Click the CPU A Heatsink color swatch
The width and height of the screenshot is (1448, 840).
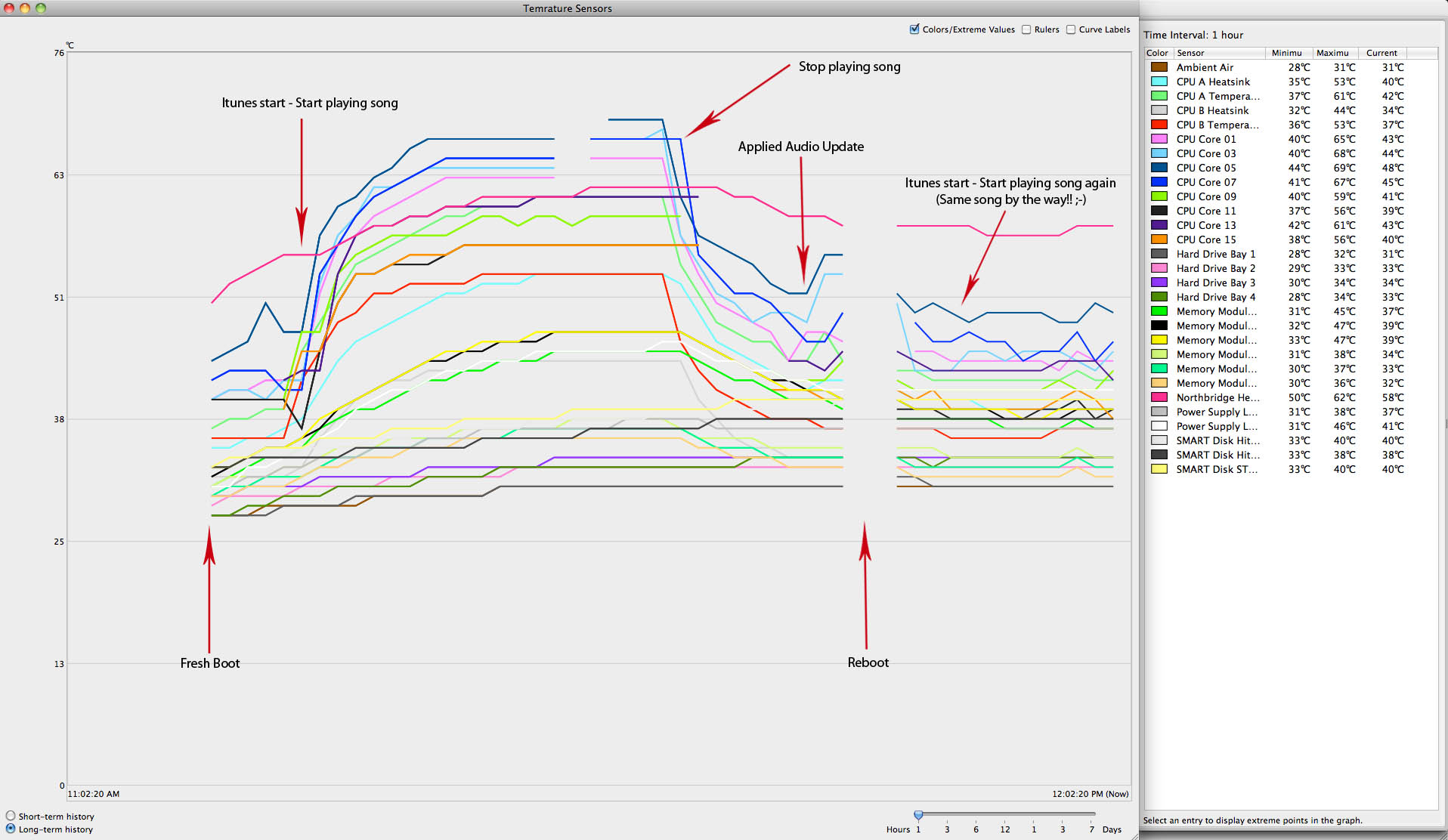(x=1159, y=82)
